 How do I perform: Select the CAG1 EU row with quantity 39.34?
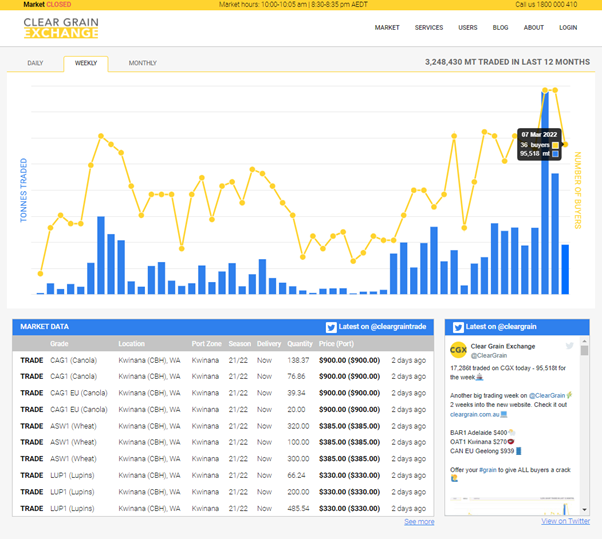coord(223,393)
